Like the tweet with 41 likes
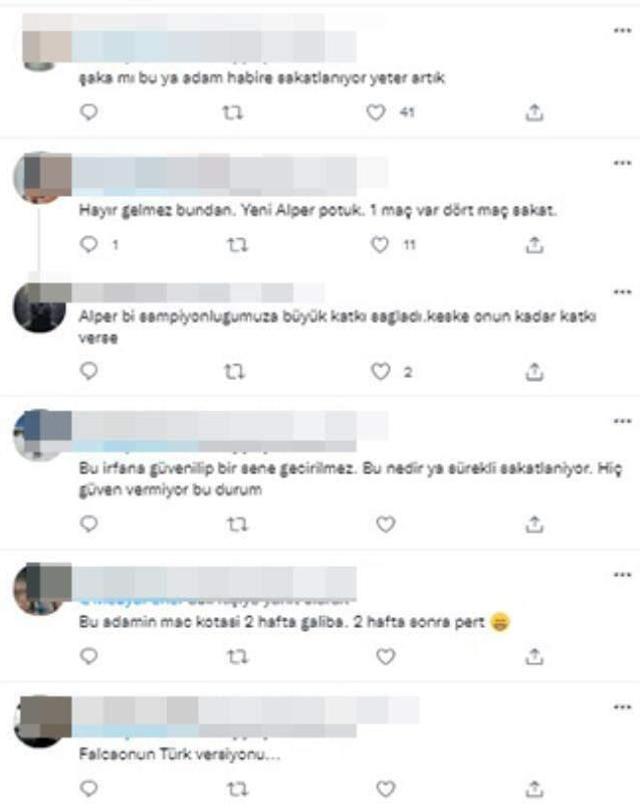 click(376, 112)
